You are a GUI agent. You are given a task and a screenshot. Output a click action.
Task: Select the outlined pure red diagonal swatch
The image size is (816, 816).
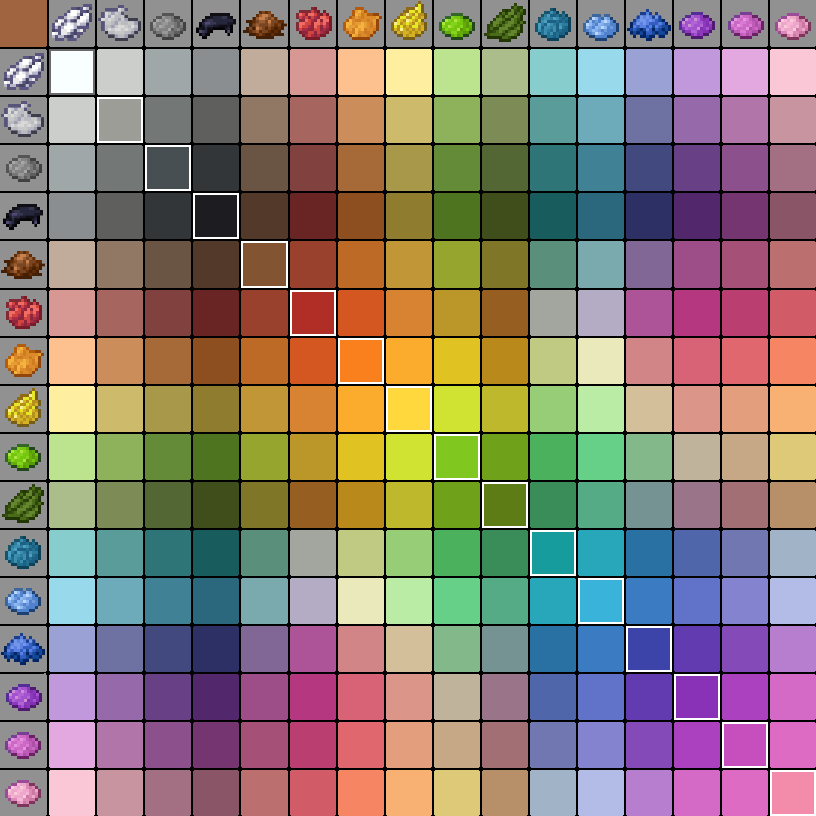coord(312,312)
